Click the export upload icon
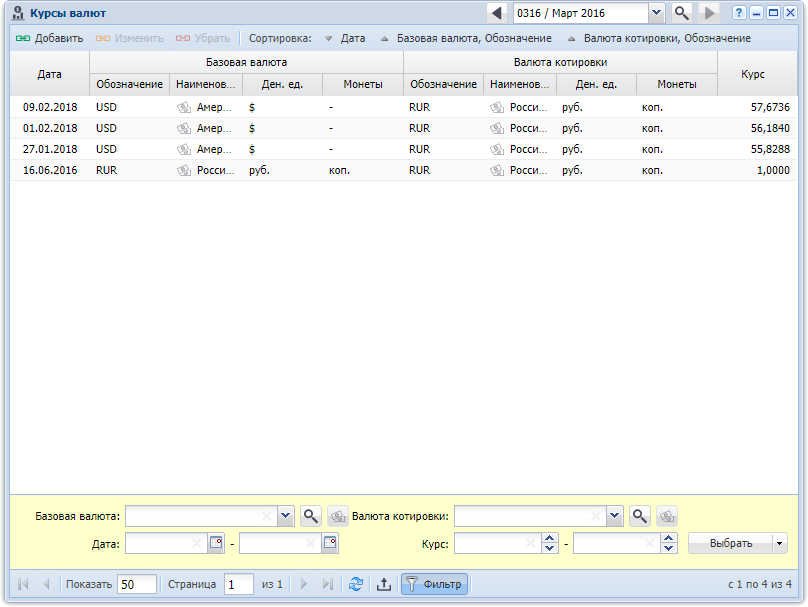 384,584
